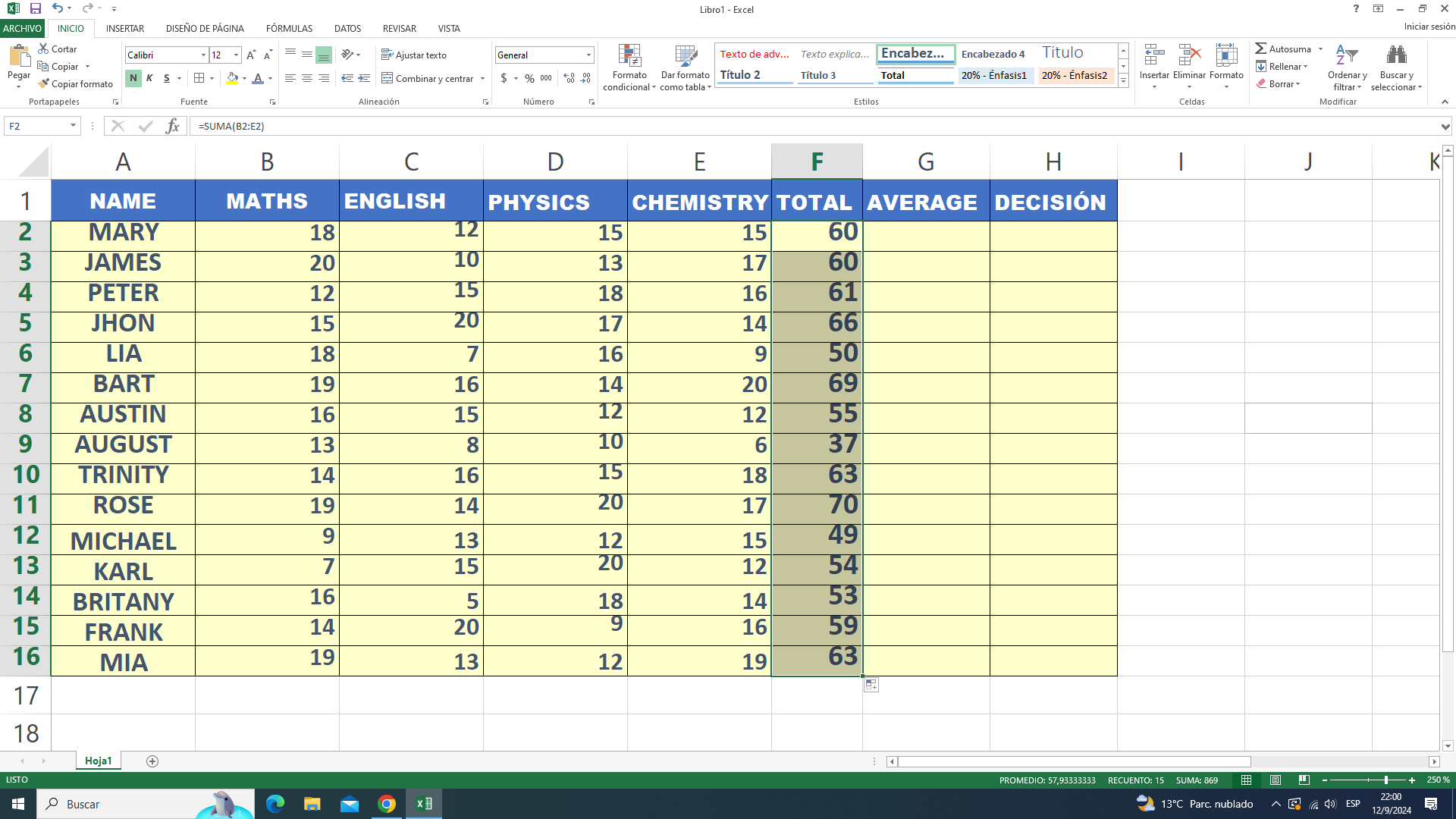Click Ajustar texto button
The width and height of the screenshot is (1456, 819).
tap(414, 55)
